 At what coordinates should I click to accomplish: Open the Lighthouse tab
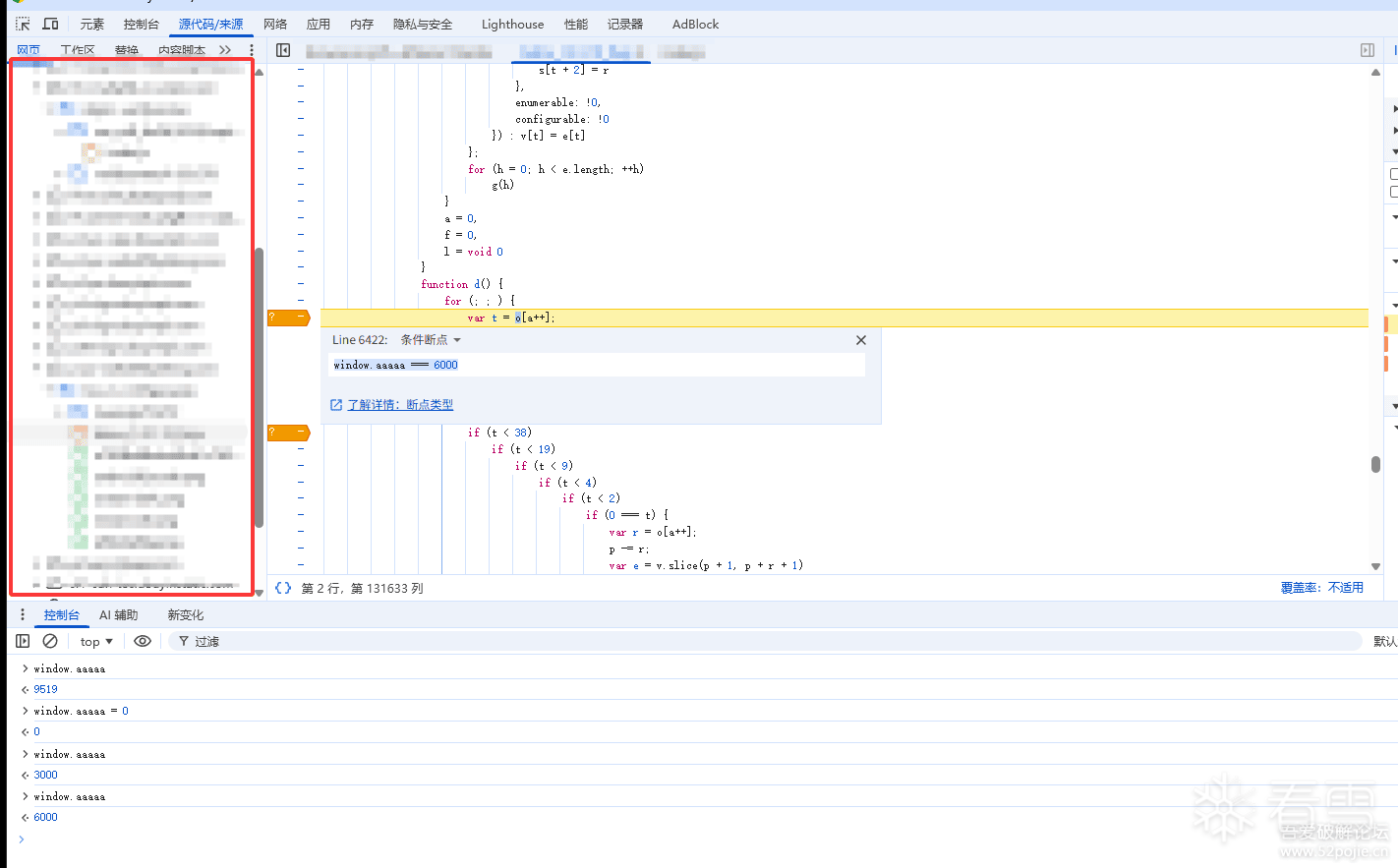point(512,25)
